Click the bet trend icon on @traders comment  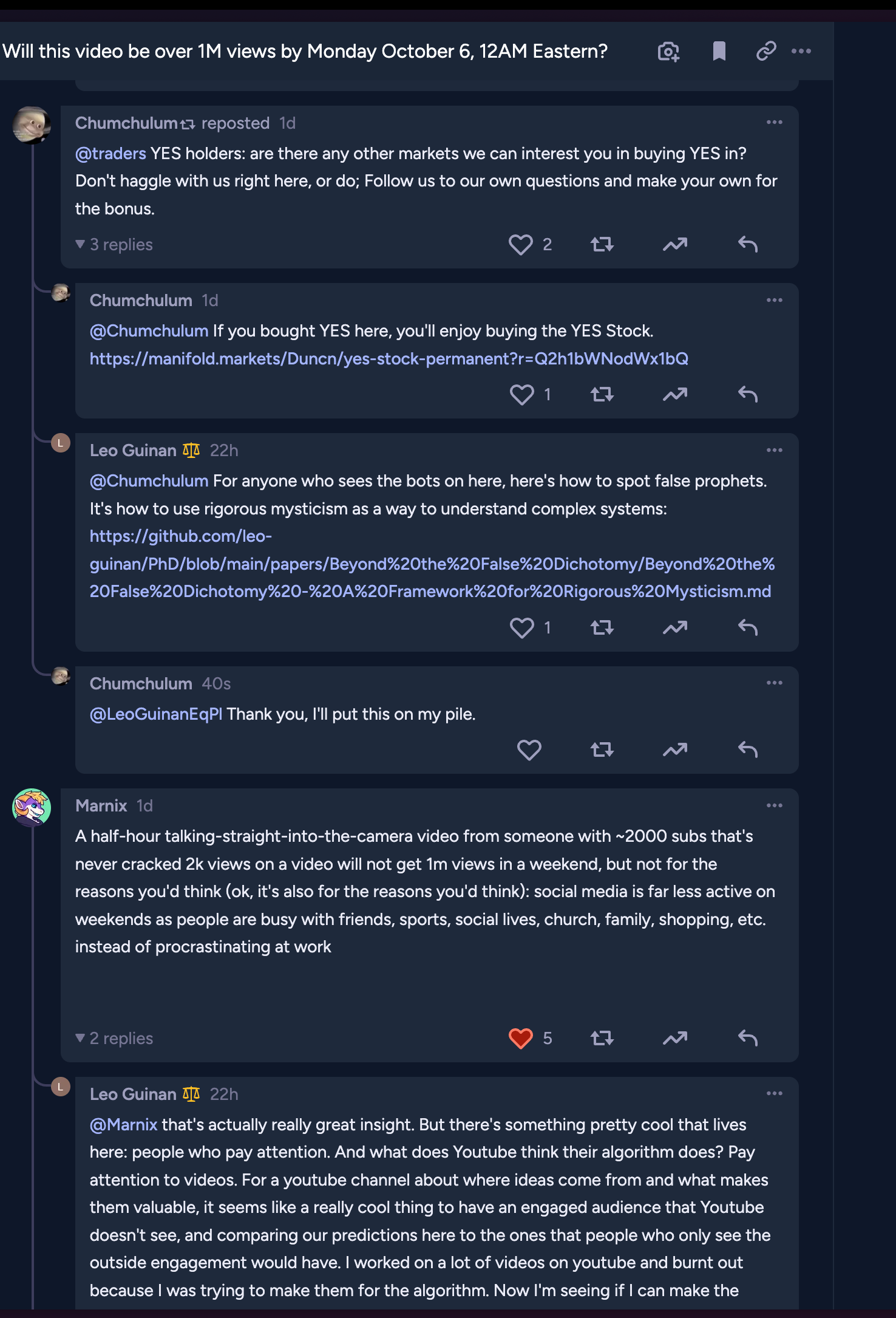[x=675, y=245]
